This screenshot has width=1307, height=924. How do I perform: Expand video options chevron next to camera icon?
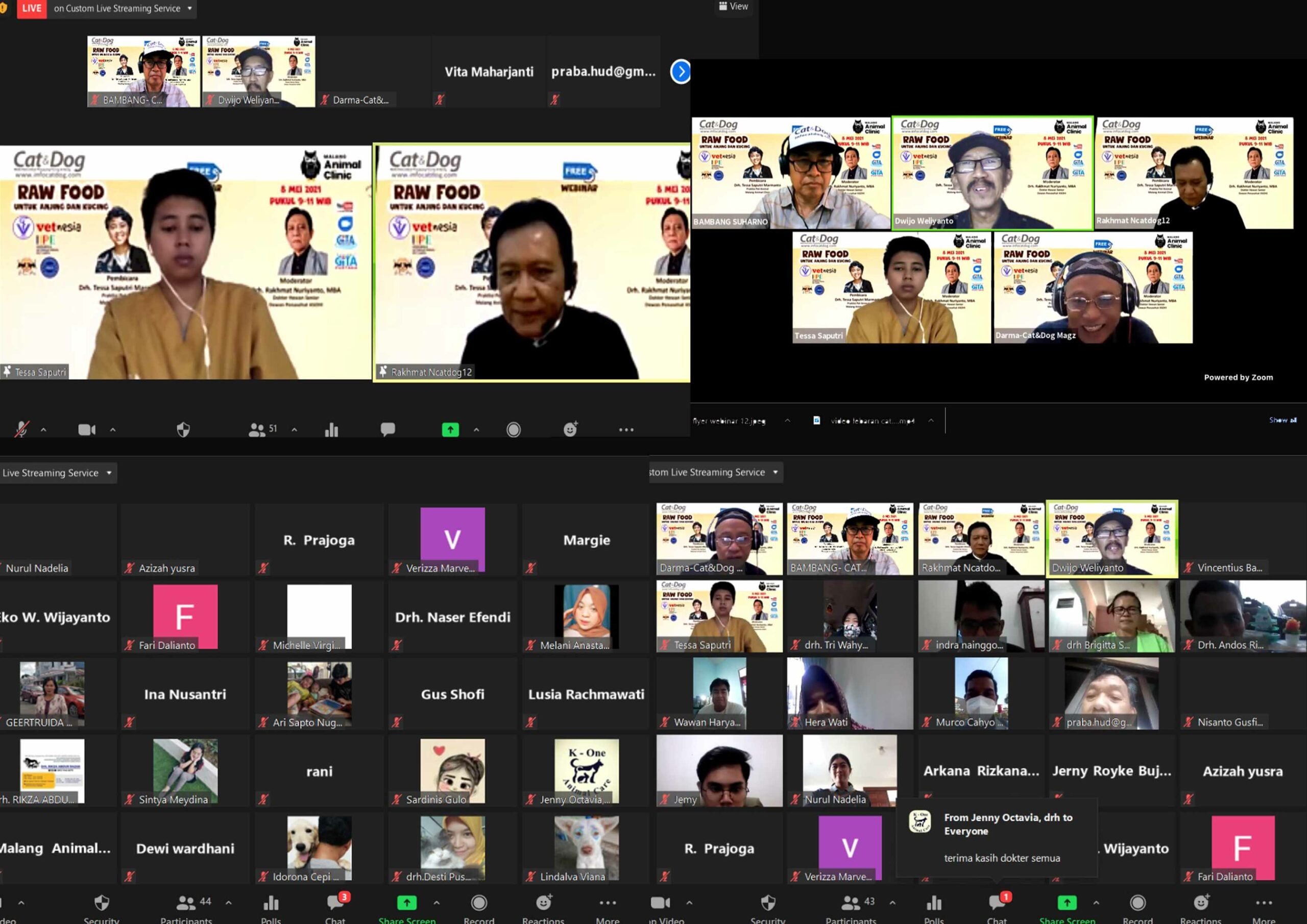[x=113, y=430]
